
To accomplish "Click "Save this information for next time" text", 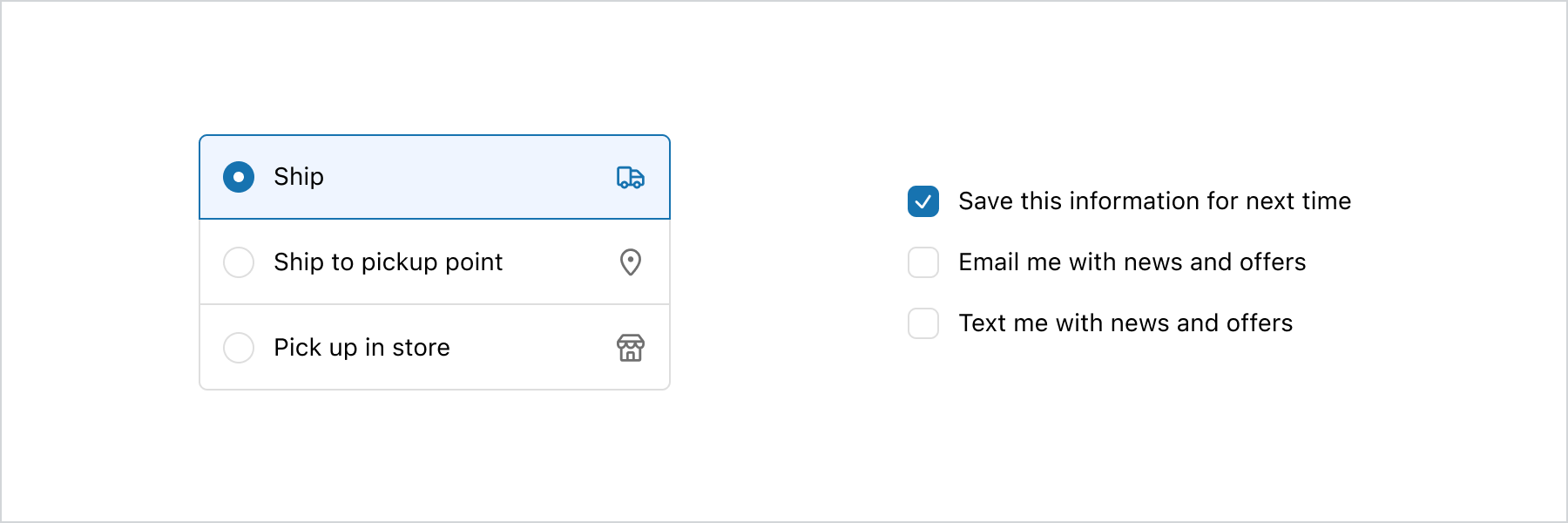I will tap(1154, 201).
